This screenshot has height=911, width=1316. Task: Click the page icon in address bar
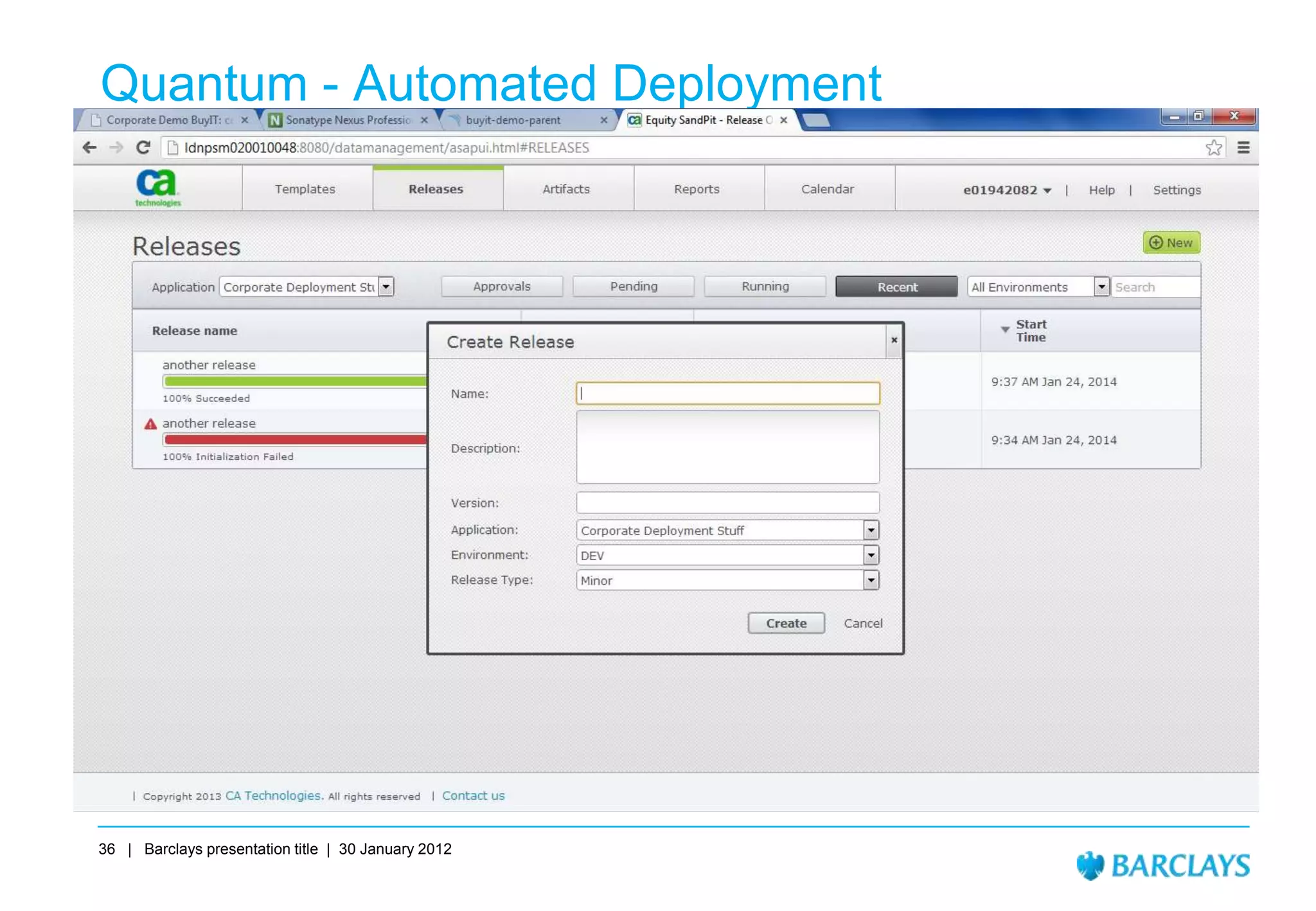pos(172,148)
